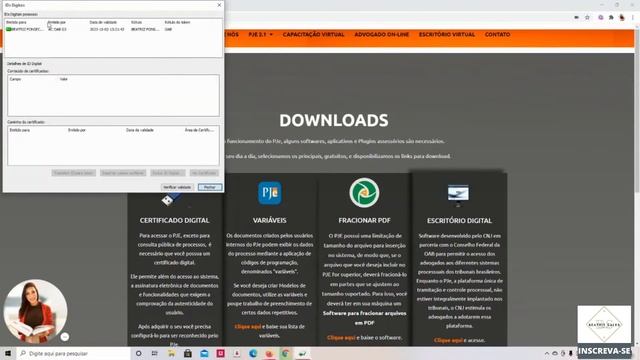Screen dimensions: 640x360
Task: Close the IDs Digitais dialog window
Action: coord(219,5)
